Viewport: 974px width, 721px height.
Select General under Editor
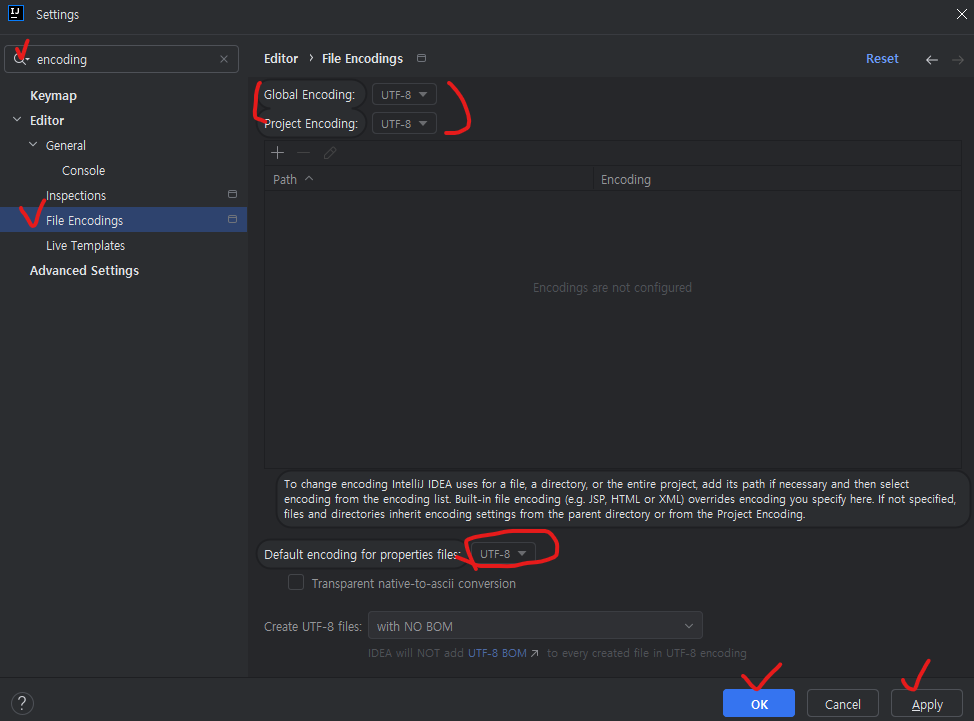point(66,145)
